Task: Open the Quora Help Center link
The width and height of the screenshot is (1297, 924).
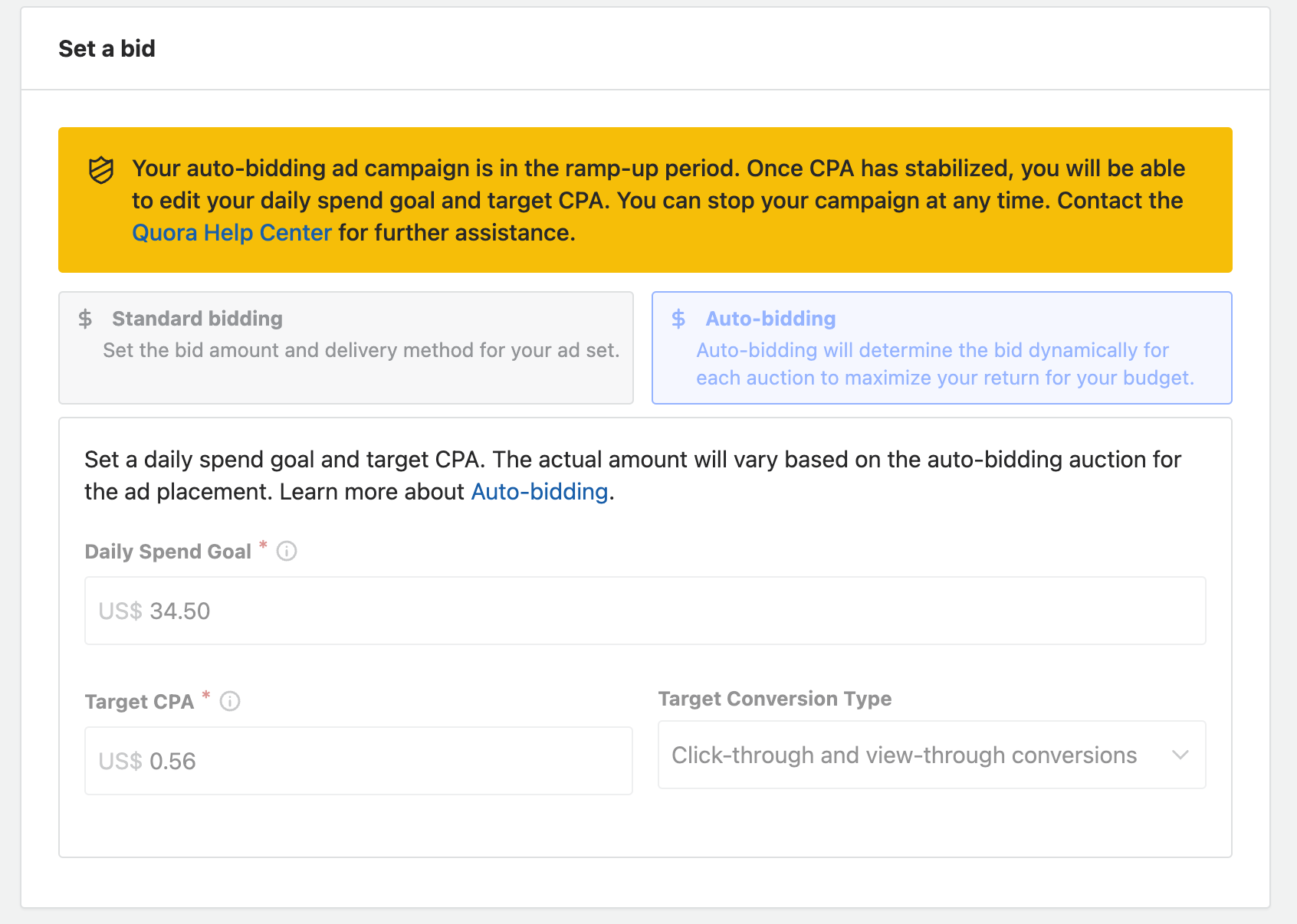Action: tap(231, 233)
